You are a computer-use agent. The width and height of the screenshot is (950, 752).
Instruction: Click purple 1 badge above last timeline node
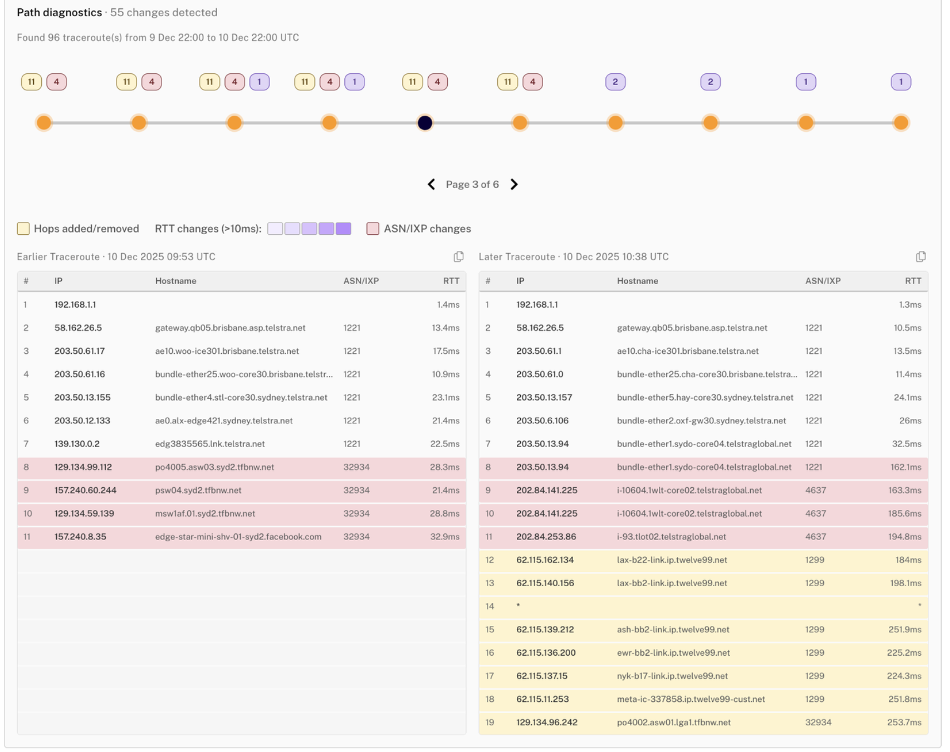(901, 82)
